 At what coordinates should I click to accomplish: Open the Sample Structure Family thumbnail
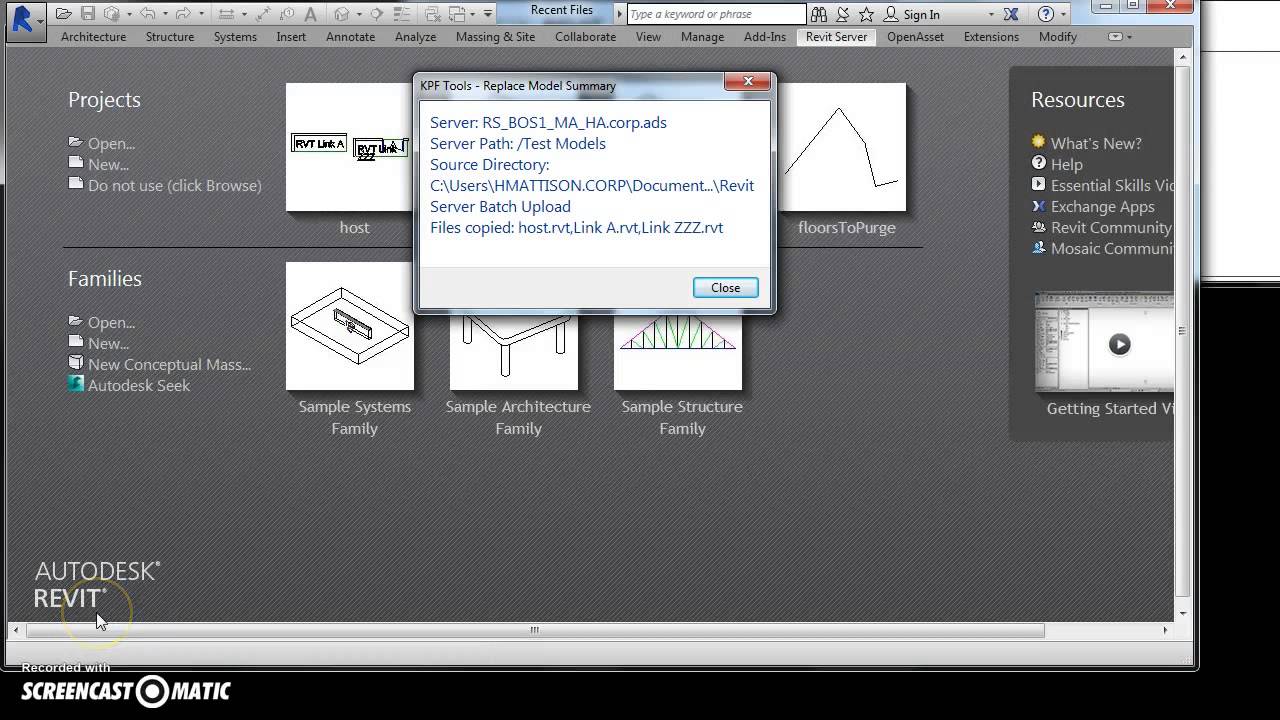point(678,350)
